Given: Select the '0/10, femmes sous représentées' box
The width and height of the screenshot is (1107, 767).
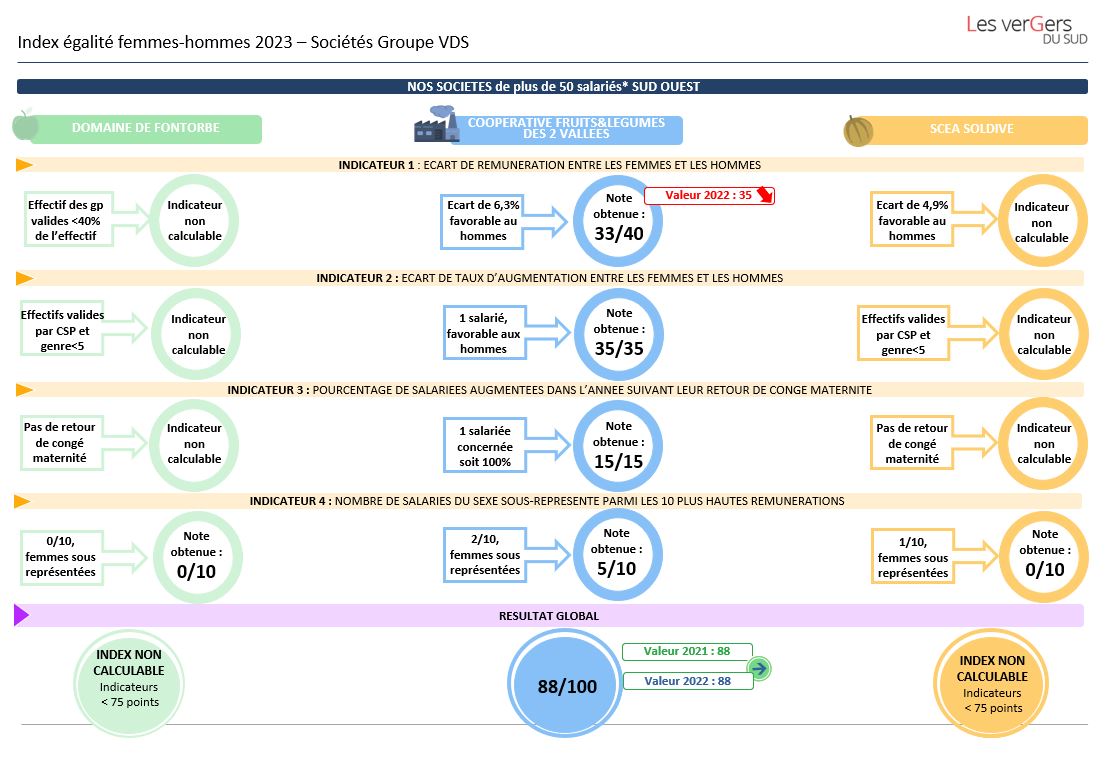Looking at the screenshot, I should tap(62, 557).
